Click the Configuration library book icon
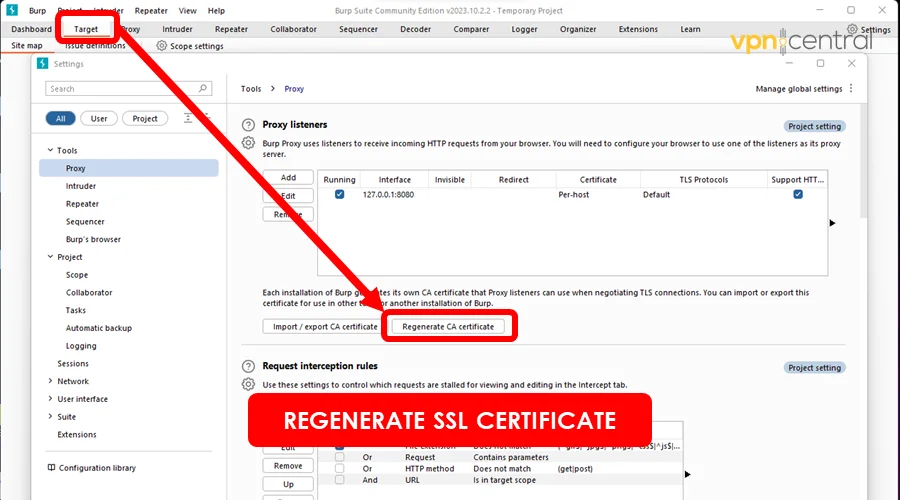900x500 pixels. coord(51,468)
